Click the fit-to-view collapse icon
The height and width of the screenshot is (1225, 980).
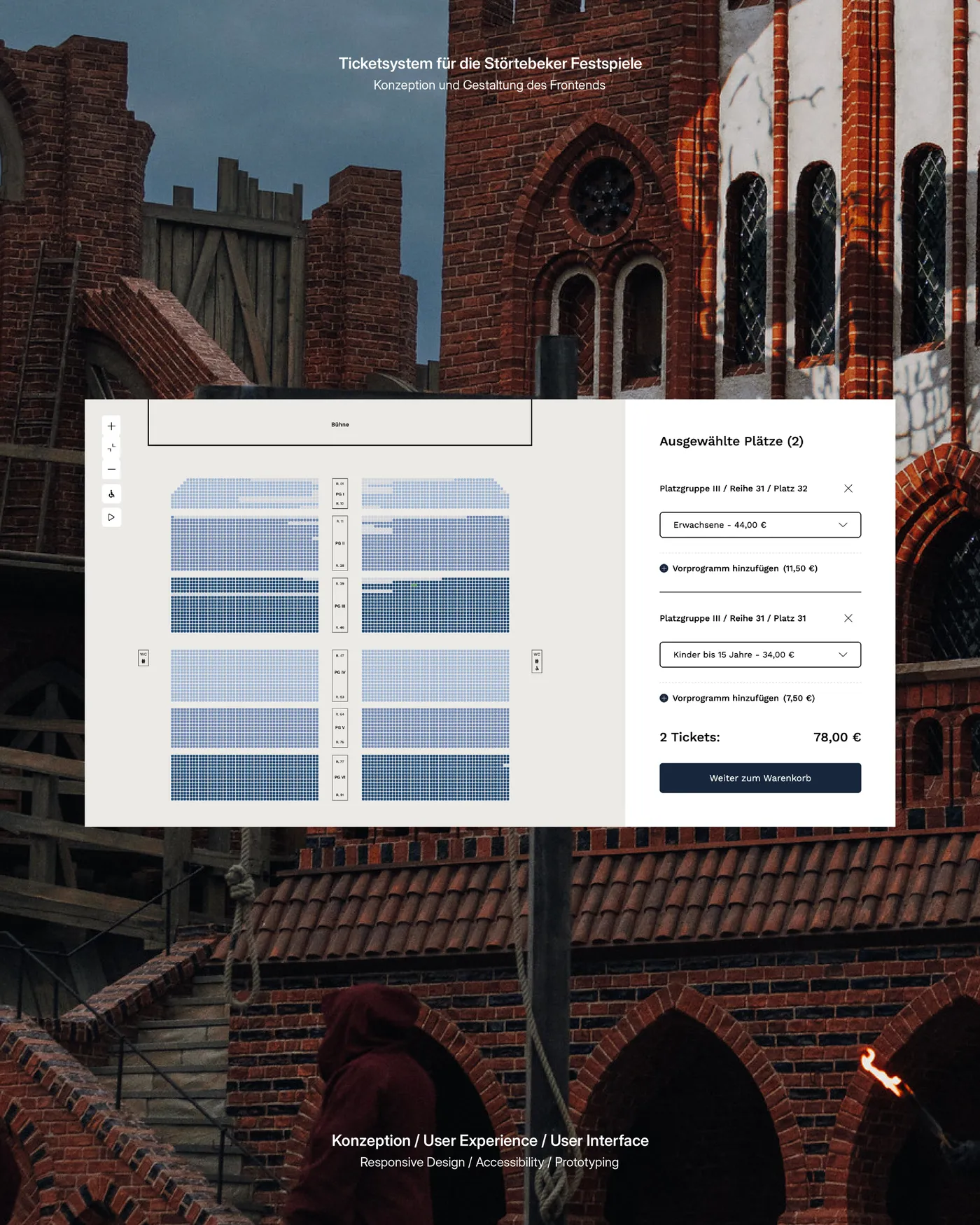[x=111, y=447]
